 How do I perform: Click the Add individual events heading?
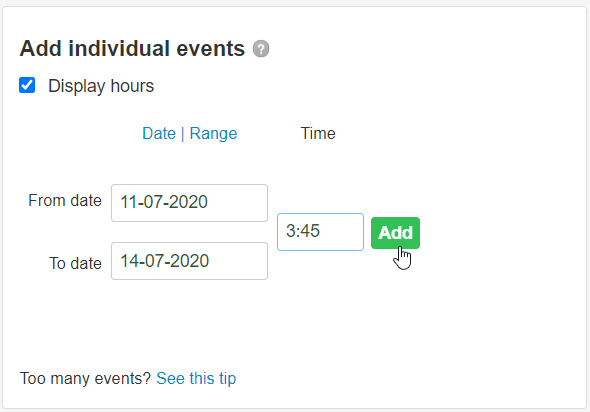click(132, 49)
